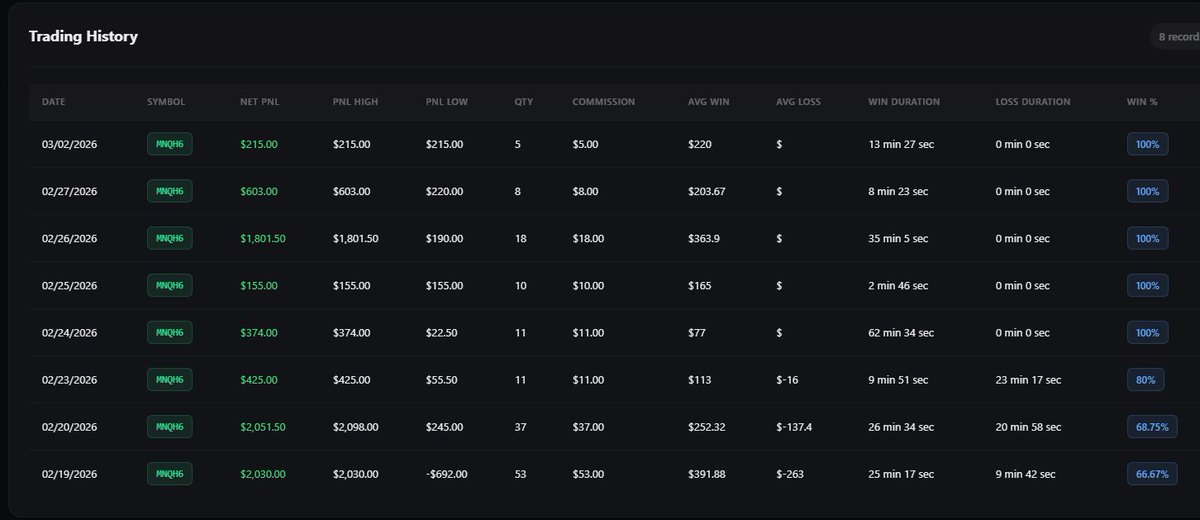Screen dimensions: 1200x520
Task: Click the 100% win badge for 03/02/2026
Action: point(1147,144)
